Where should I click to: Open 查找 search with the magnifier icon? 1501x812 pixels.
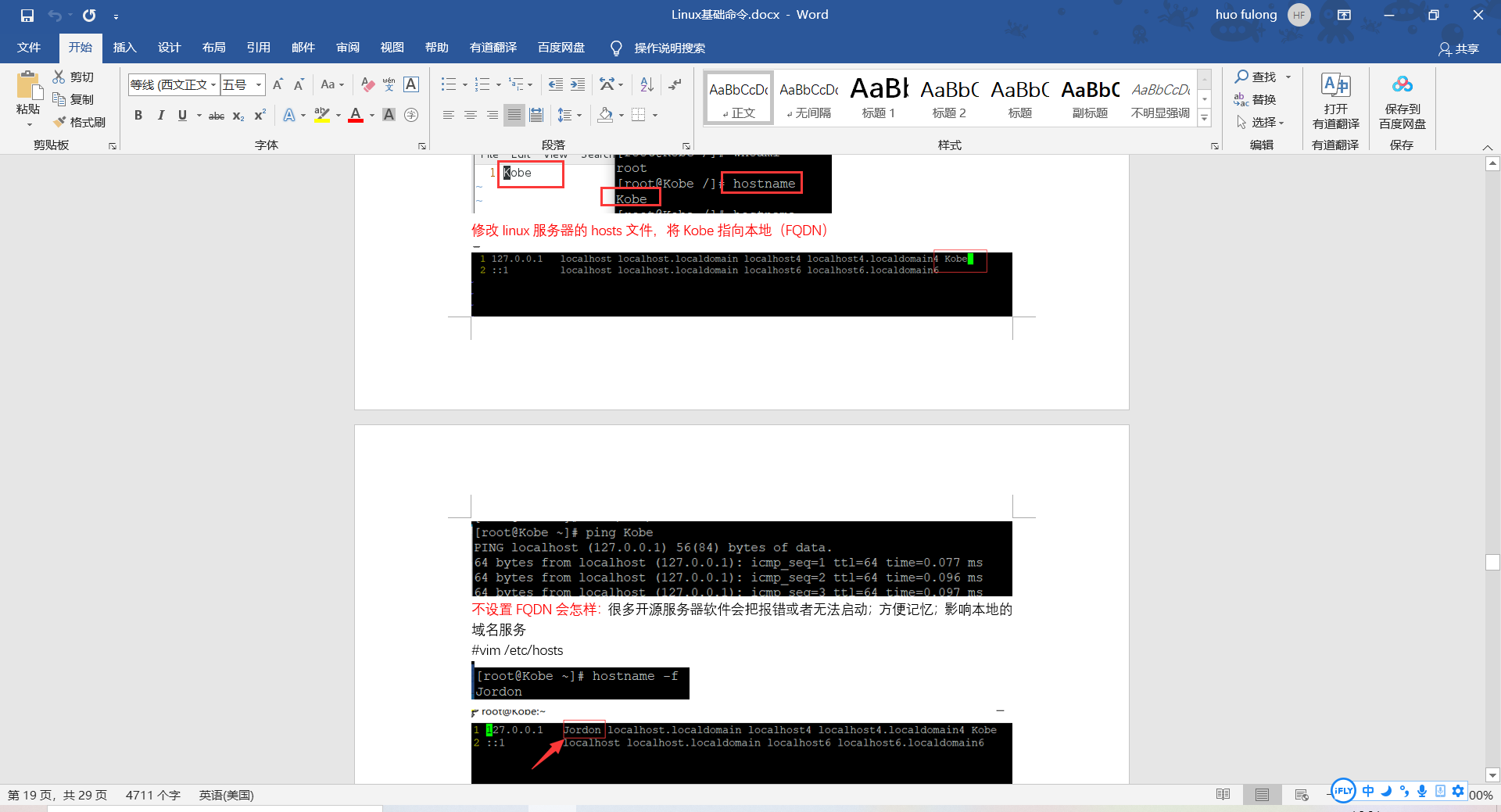1255,77
